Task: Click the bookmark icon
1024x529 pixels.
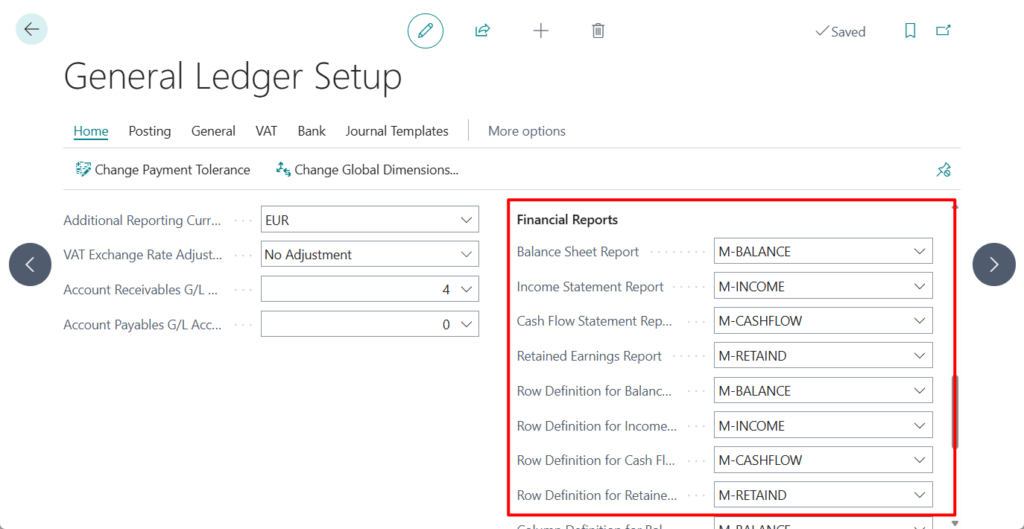Action: coord(910,31)
